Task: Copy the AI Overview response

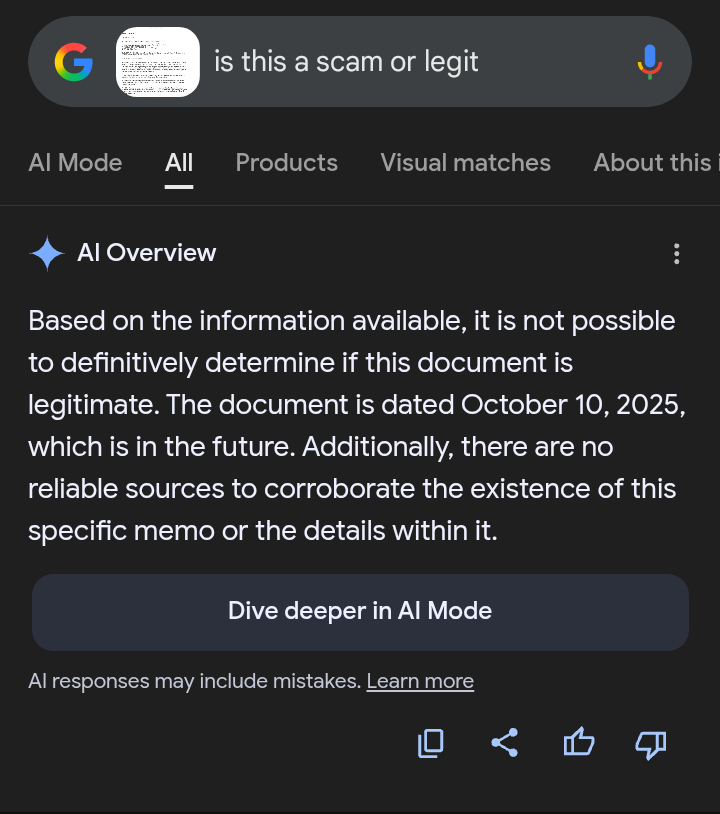Action: pyautogui.click(x=431, y=742)
